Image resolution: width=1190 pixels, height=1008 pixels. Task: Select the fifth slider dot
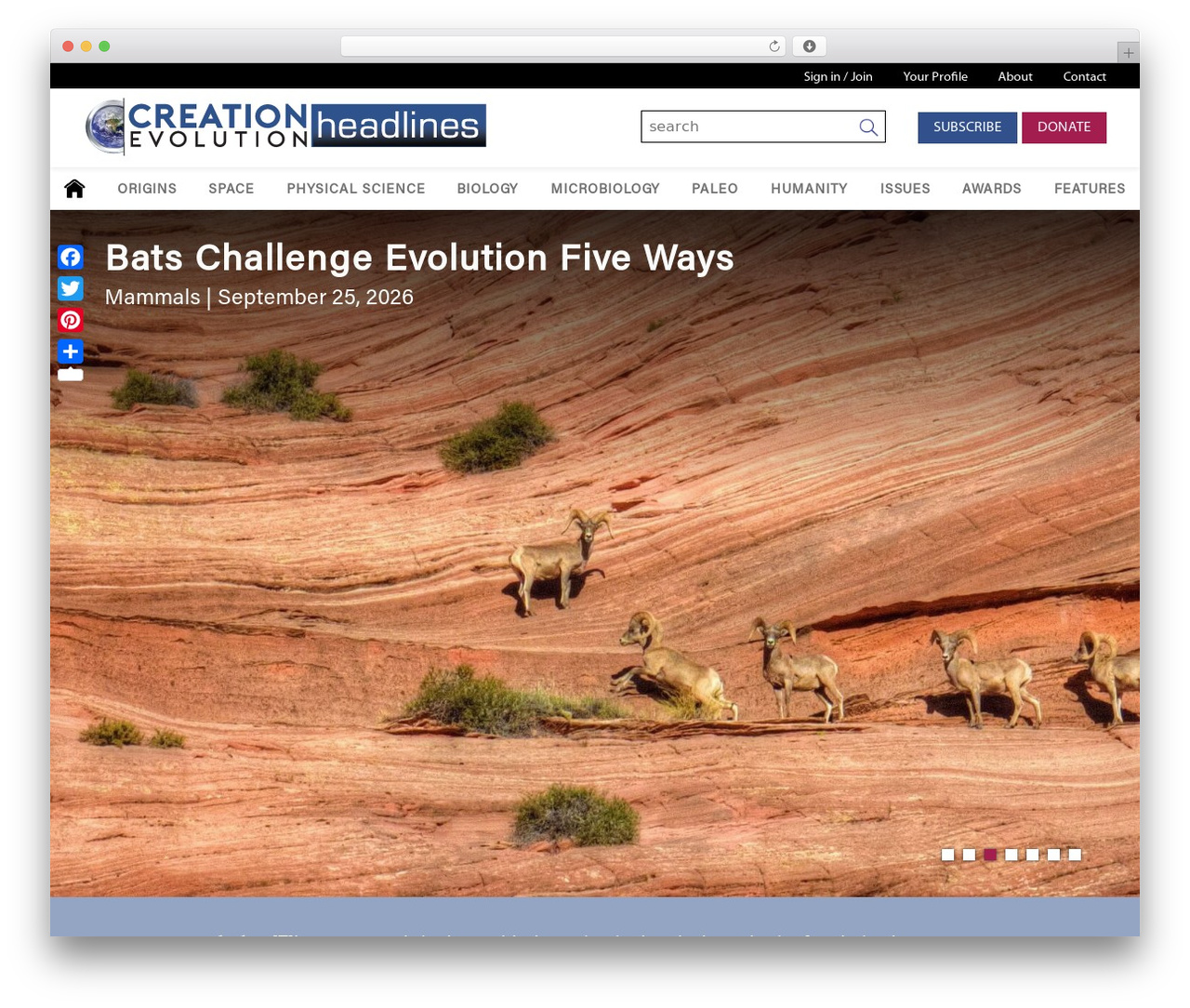coord(1032,855)
